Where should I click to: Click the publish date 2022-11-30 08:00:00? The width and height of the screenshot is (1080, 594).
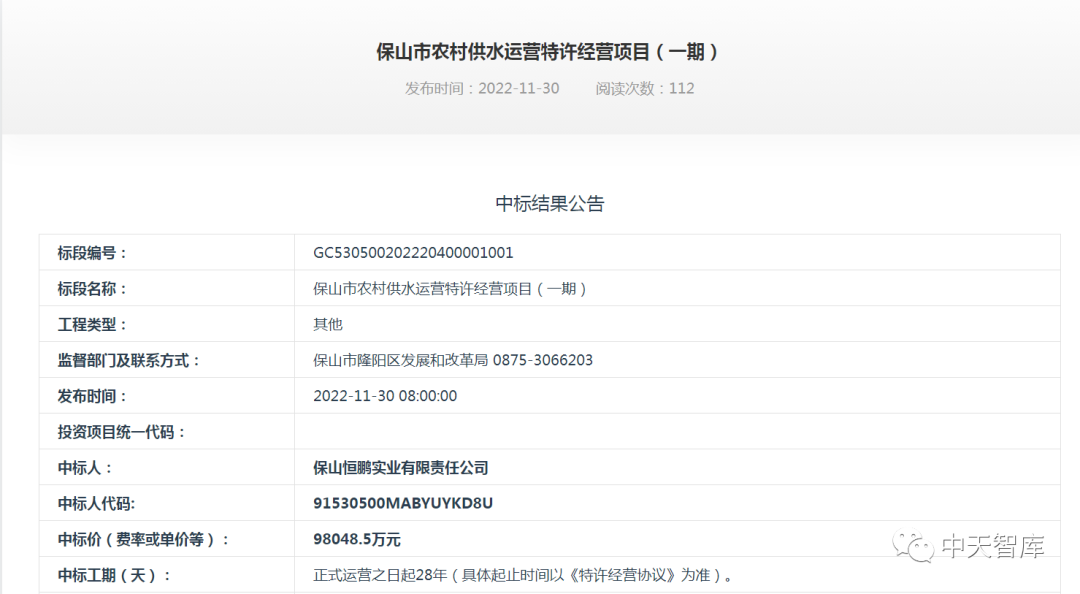pyautogui.click(x=382, y=396)
